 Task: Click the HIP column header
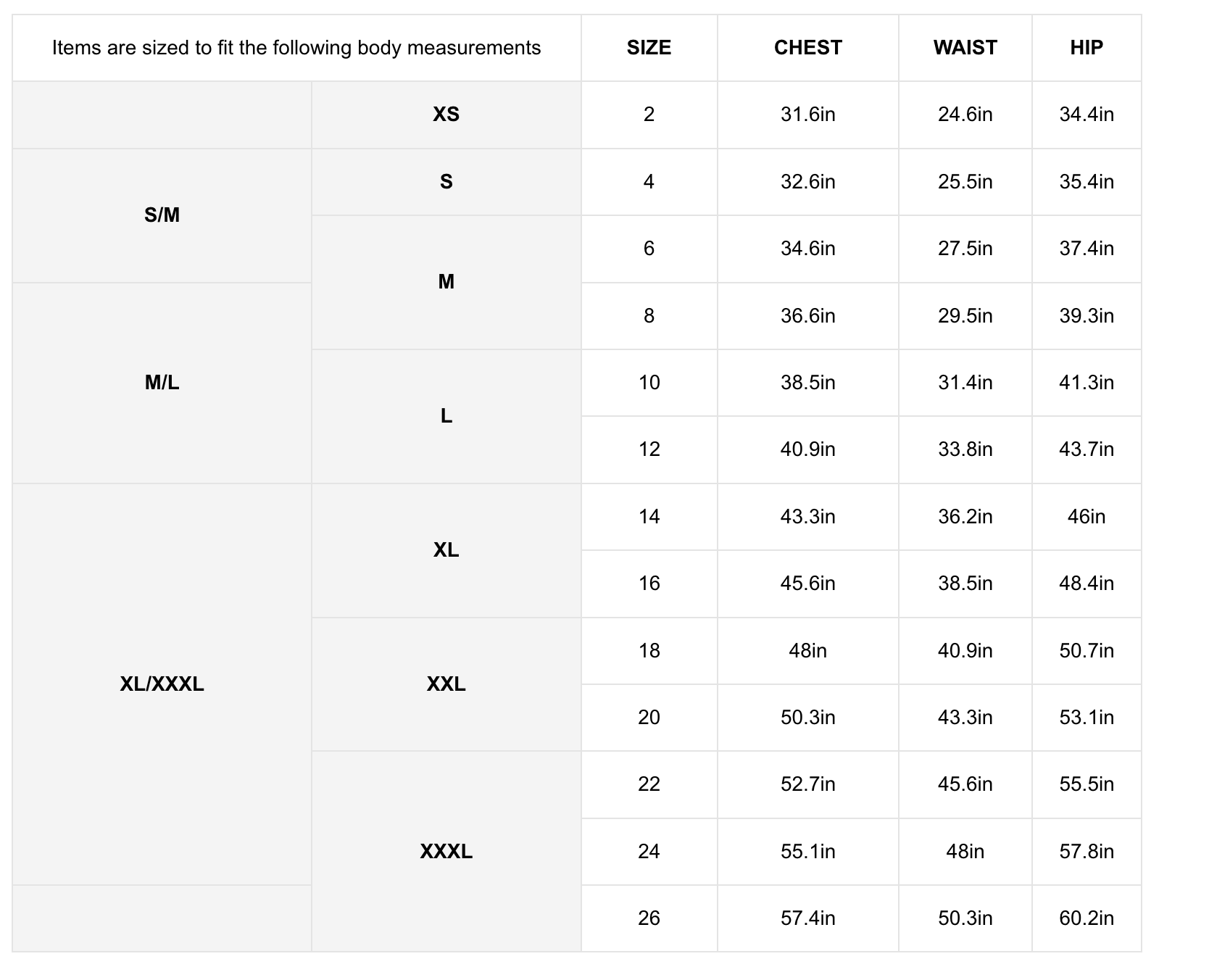coord(1086,48)
